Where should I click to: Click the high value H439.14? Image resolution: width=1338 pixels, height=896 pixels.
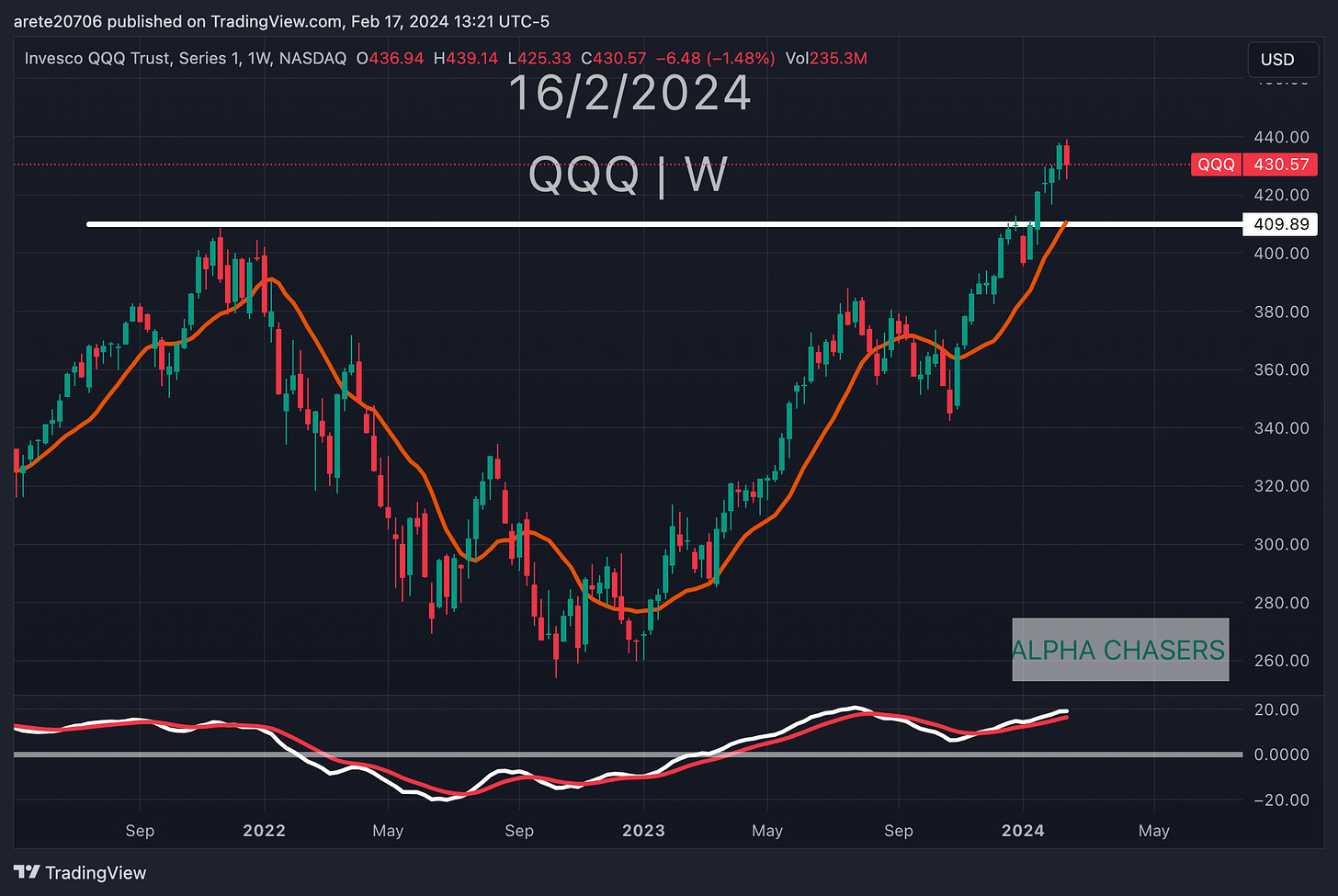pyautogui.click(x=466, y=58)
